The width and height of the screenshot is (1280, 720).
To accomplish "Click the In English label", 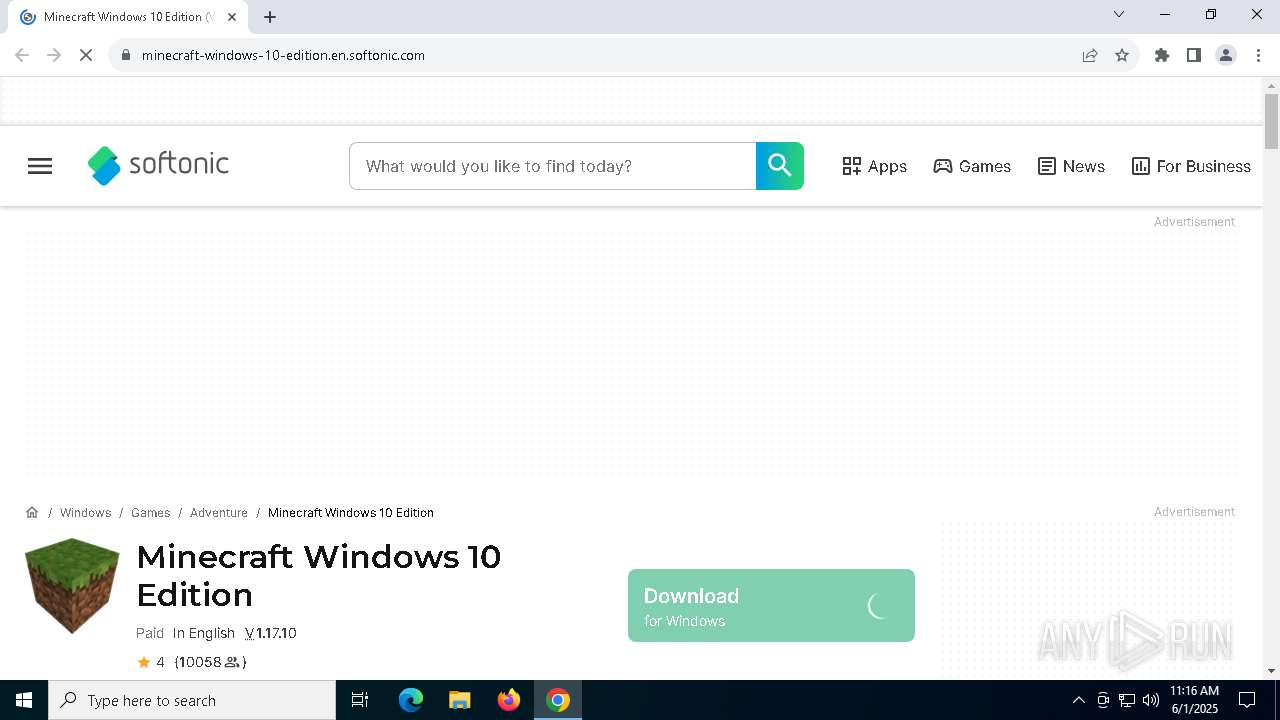I will point(203,633).
